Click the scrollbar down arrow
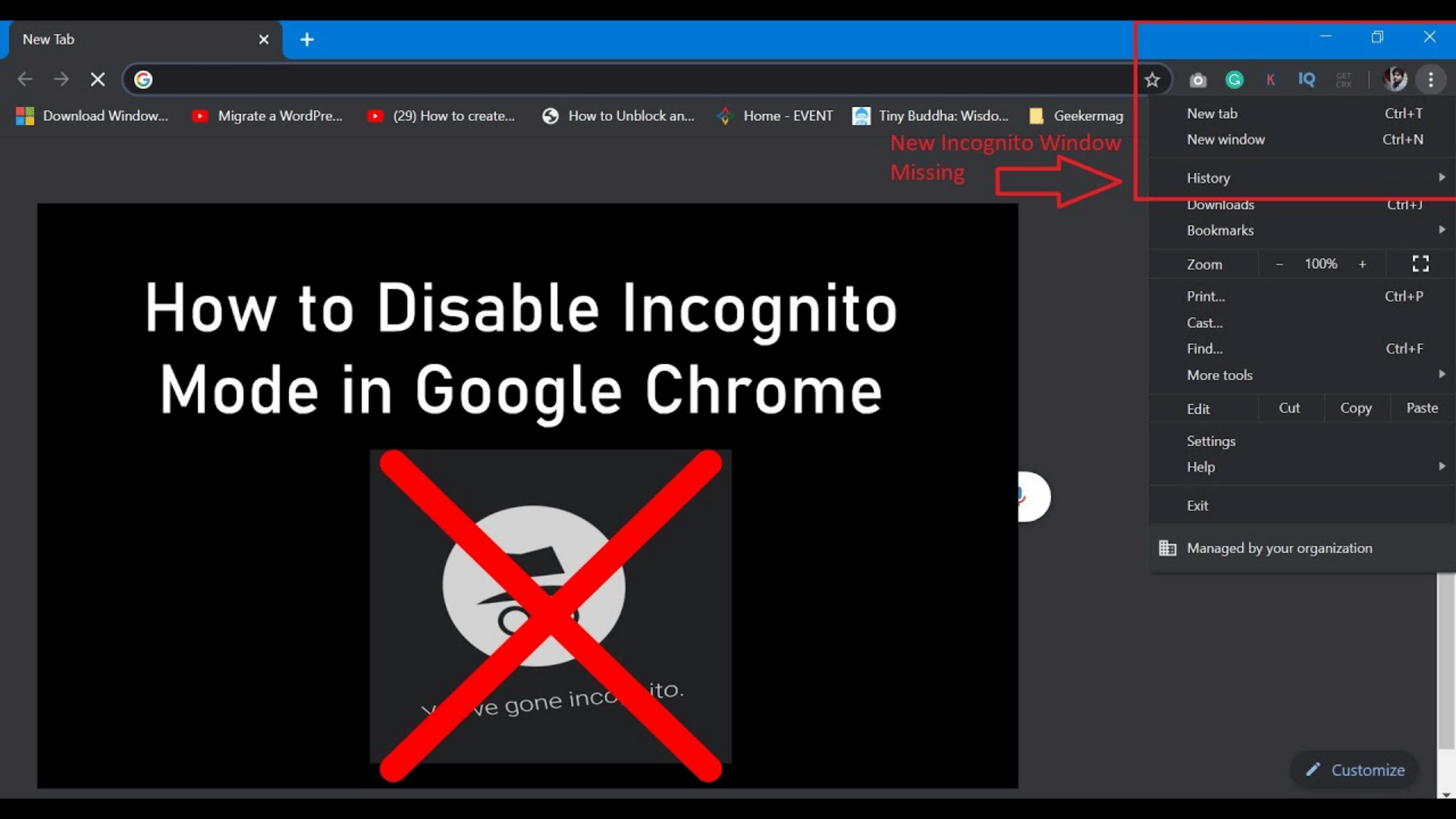 [x=1446, y=794]
